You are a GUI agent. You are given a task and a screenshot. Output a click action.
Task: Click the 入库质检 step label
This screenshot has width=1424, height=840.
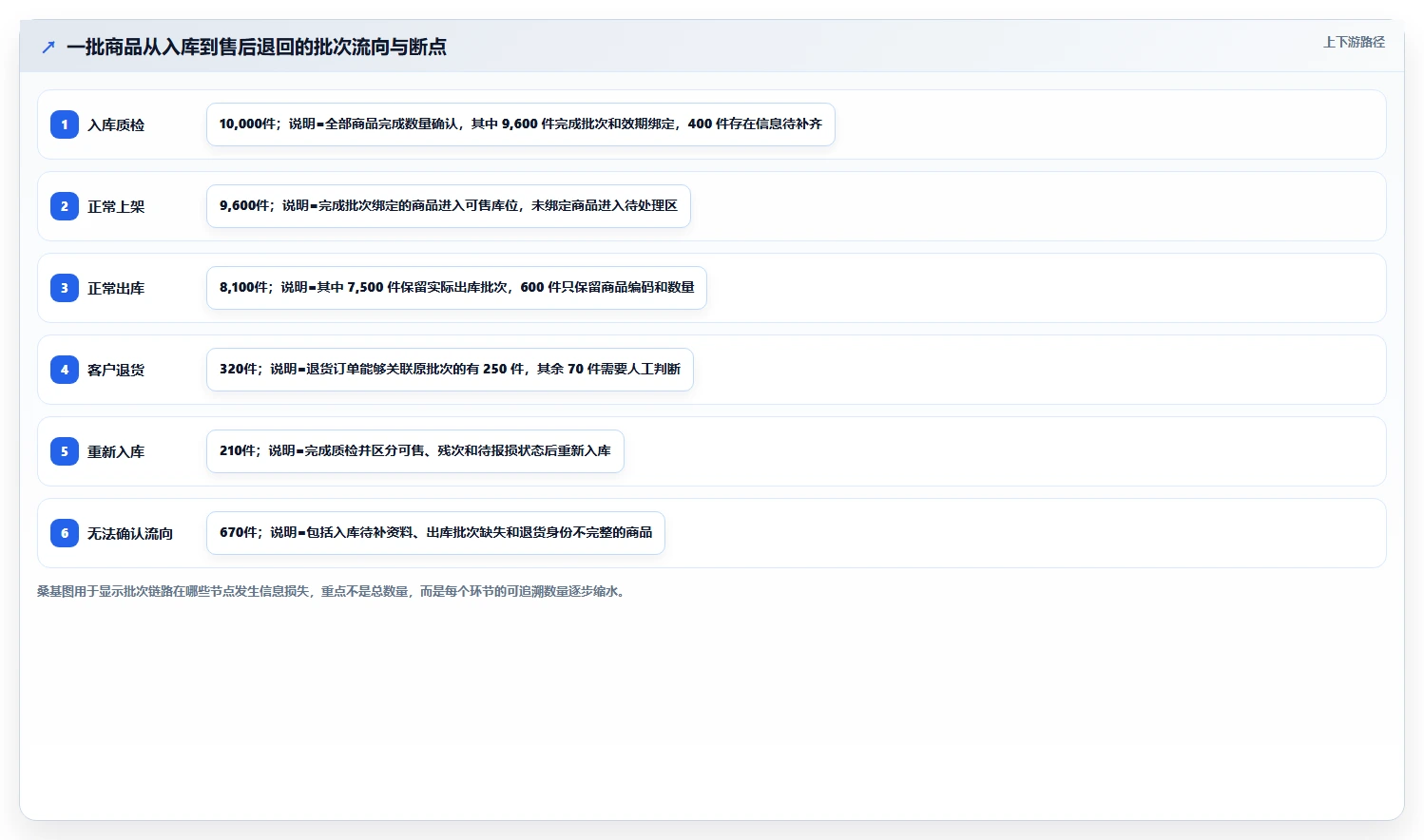(116, 125)
